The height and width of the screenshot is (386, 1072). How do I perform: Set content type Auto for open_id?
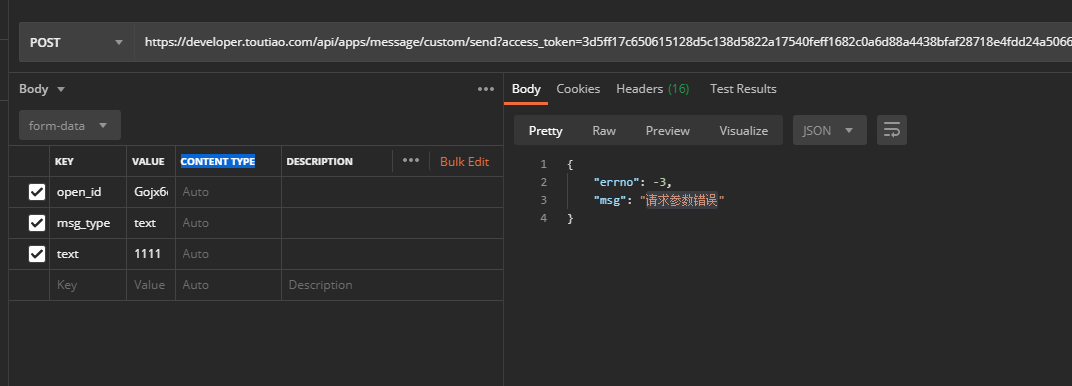pos(228,192)
